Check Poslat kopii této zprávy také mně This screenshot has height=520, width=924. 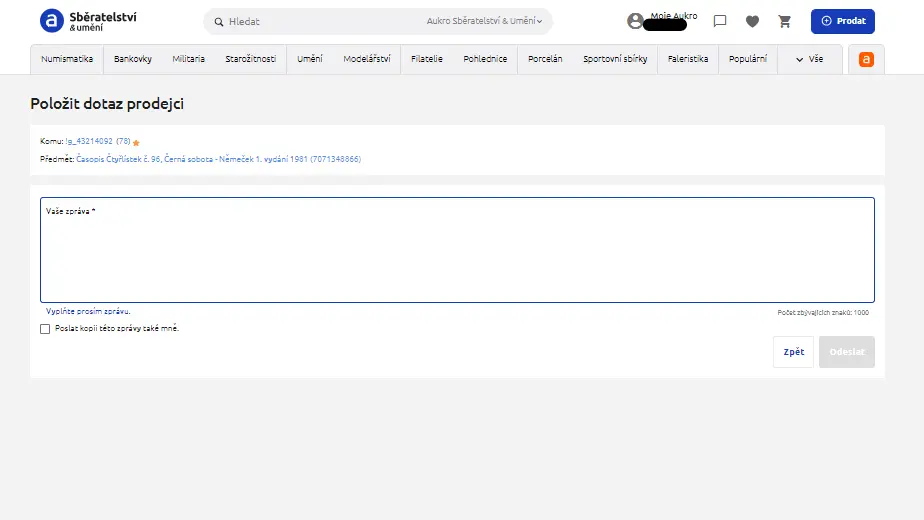tap(45, 329)
